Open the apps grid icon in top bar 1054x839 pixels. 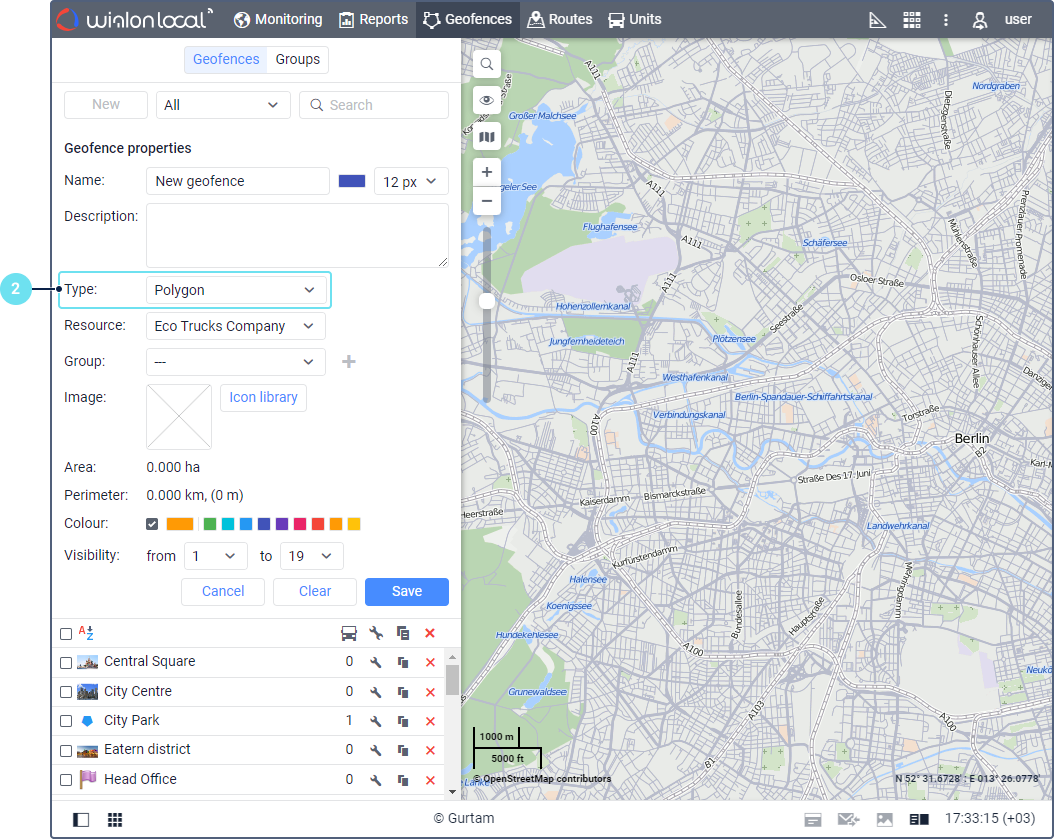[x=911, y=20]
